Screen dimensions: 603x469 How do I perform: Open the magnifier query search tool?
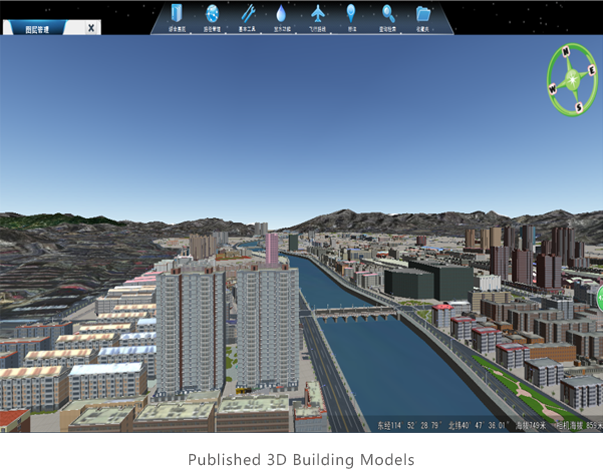388,14
